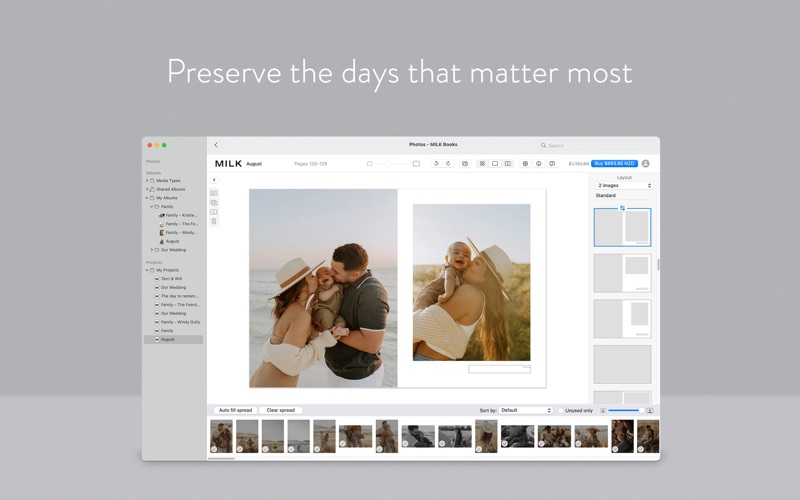Open the August project in My Projects
This screenshot has height=500, width=800.
(173, 339)
